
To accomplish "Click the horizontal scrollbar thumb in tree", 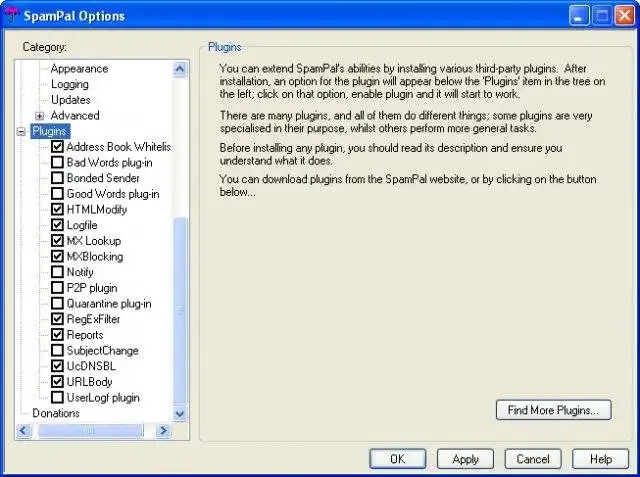I will tap(91, 430).
